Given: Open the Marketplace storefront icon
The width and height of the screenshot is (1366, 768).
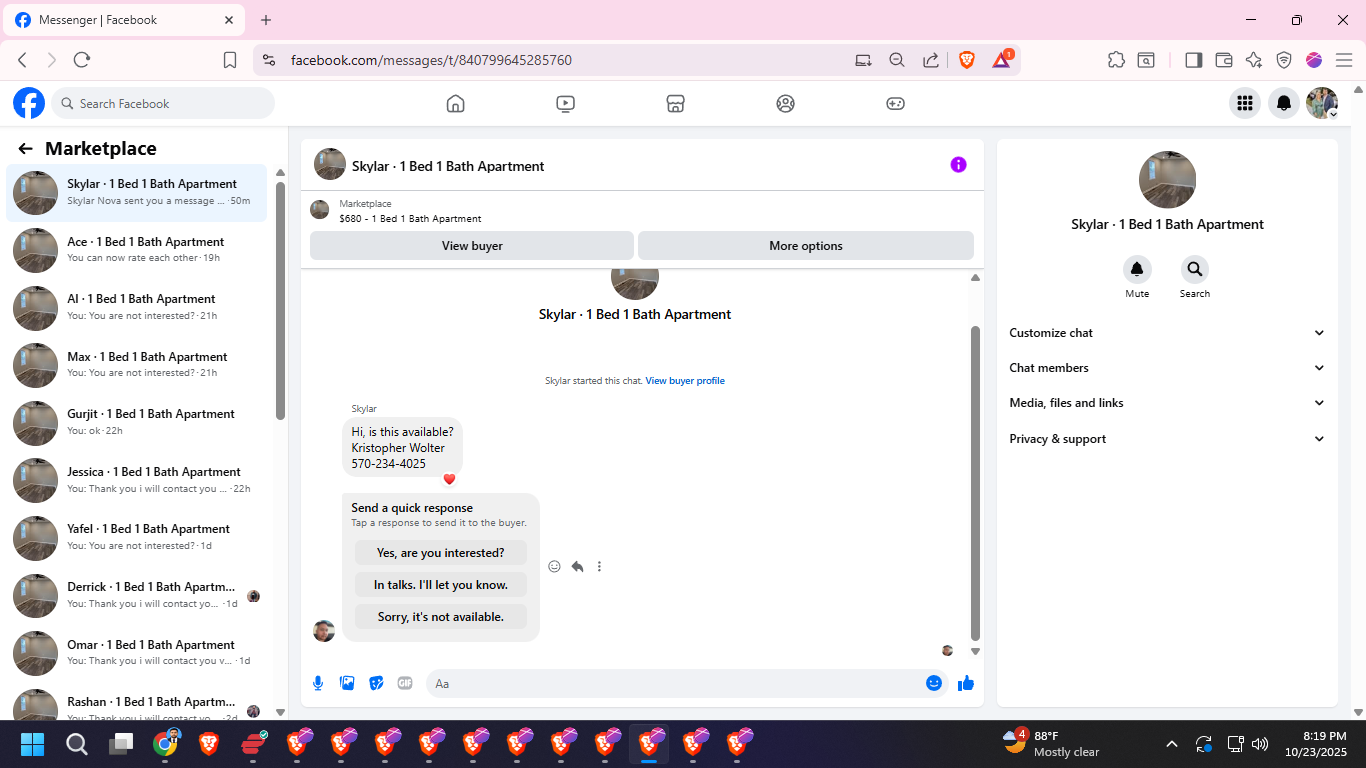Looking at the screenshot, I should click(x=676, y=103).
